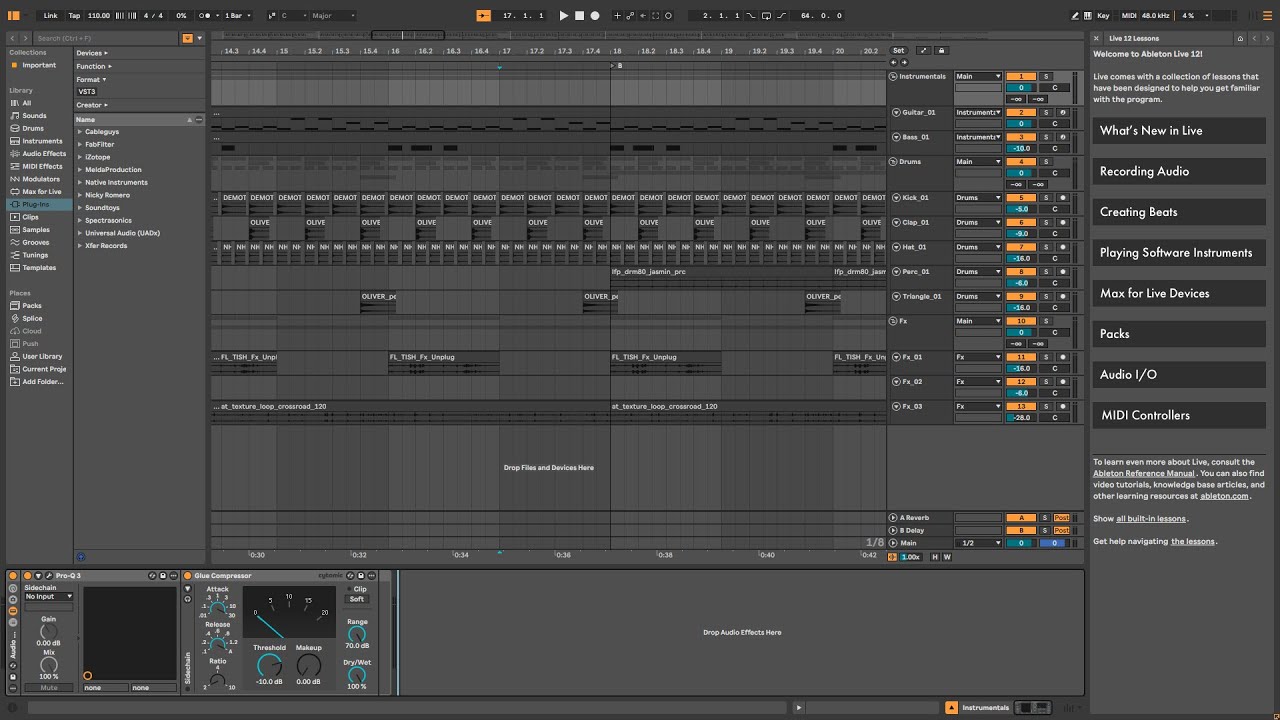The width and height of the screenshot is (1280, 720).
Task: Open Fx_03 output routing dropdown
Action: point(978,406)
